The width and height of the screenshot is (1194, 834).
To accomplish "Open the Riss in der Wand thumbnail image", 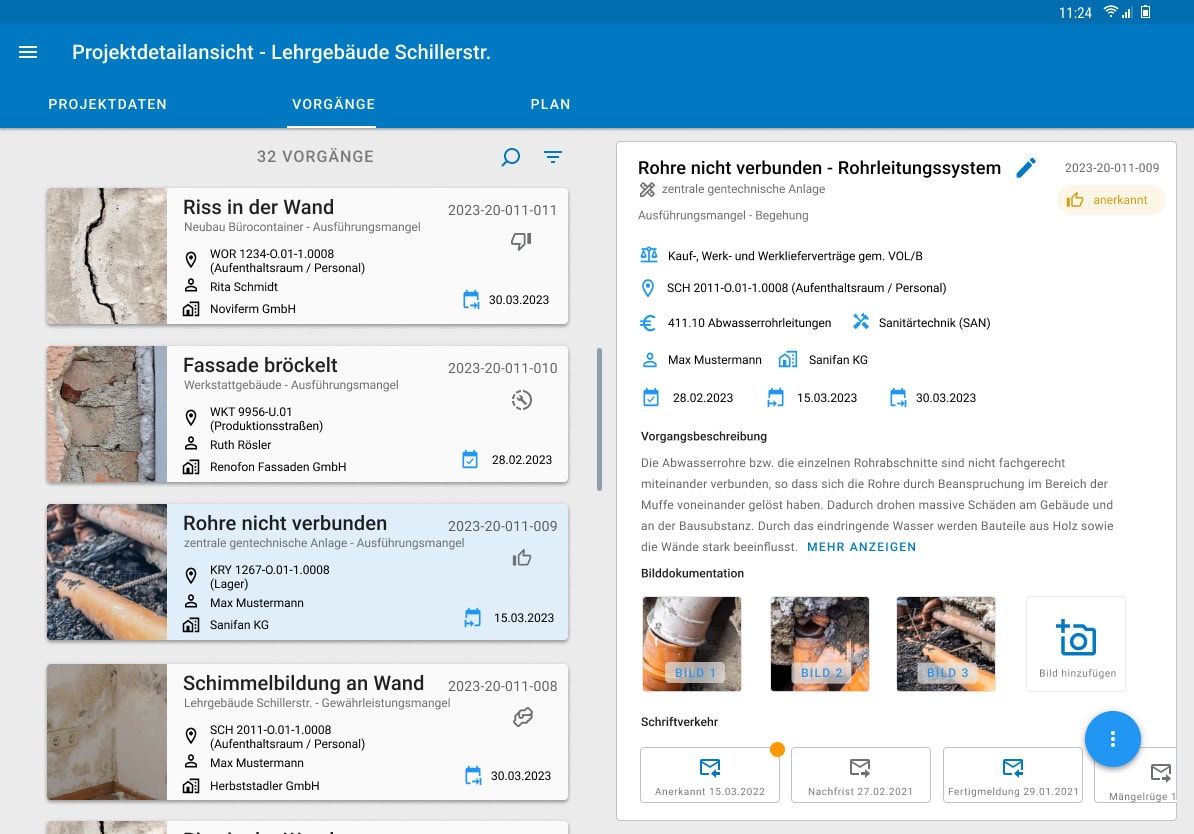I will 107,256.
